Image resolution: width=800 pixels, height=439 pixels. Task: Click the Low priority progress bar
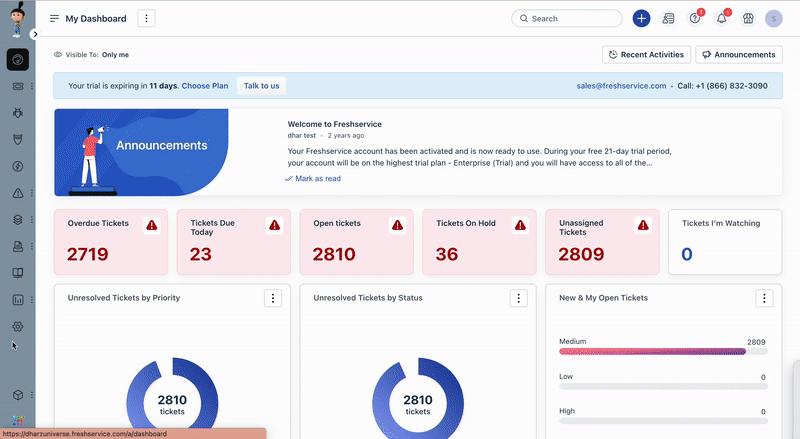click(x=663, y=386)
